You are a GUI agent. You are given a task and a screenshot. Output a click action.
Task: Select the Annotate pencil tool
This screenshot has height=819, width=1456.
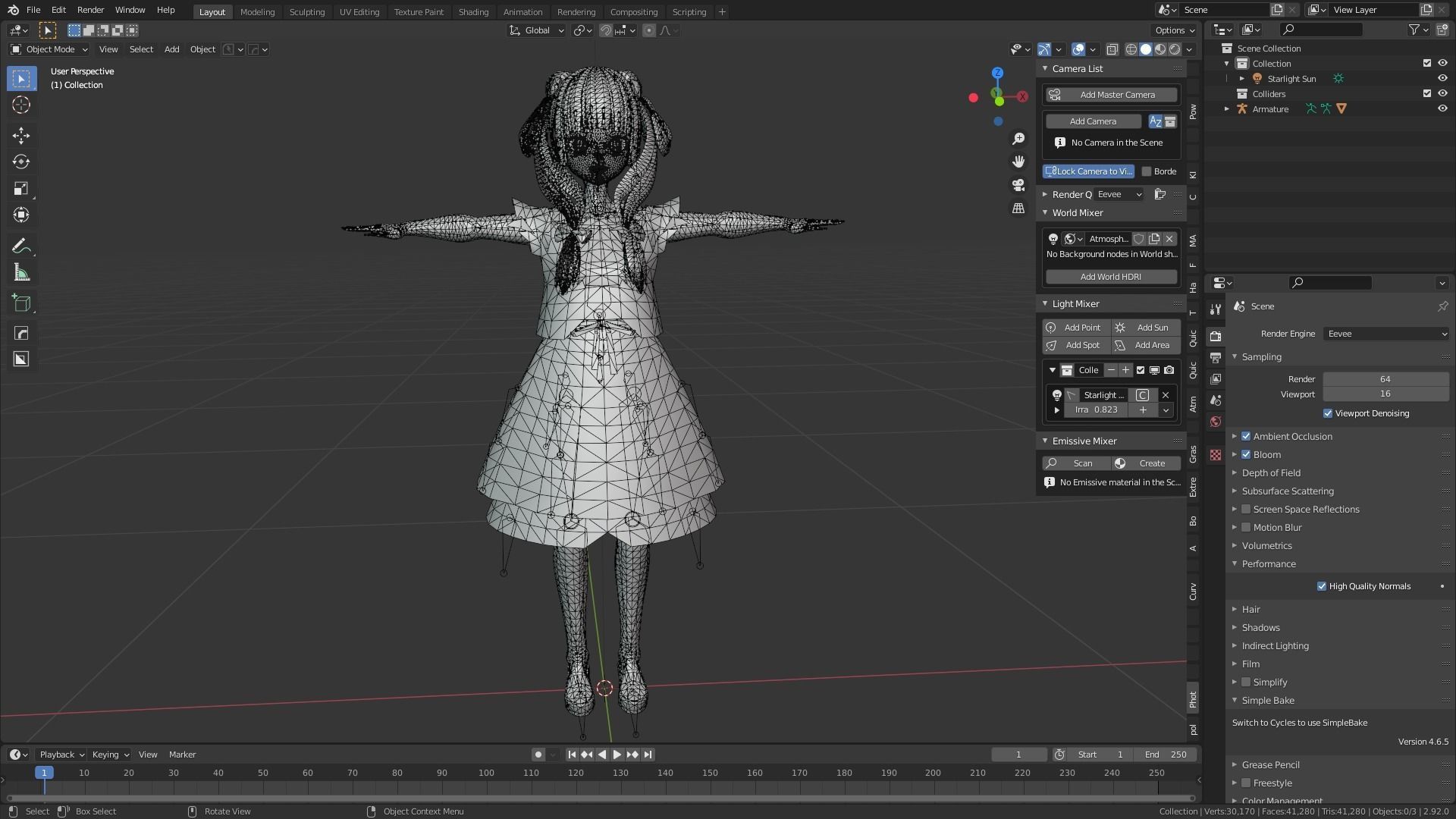(x=21, y=246)
